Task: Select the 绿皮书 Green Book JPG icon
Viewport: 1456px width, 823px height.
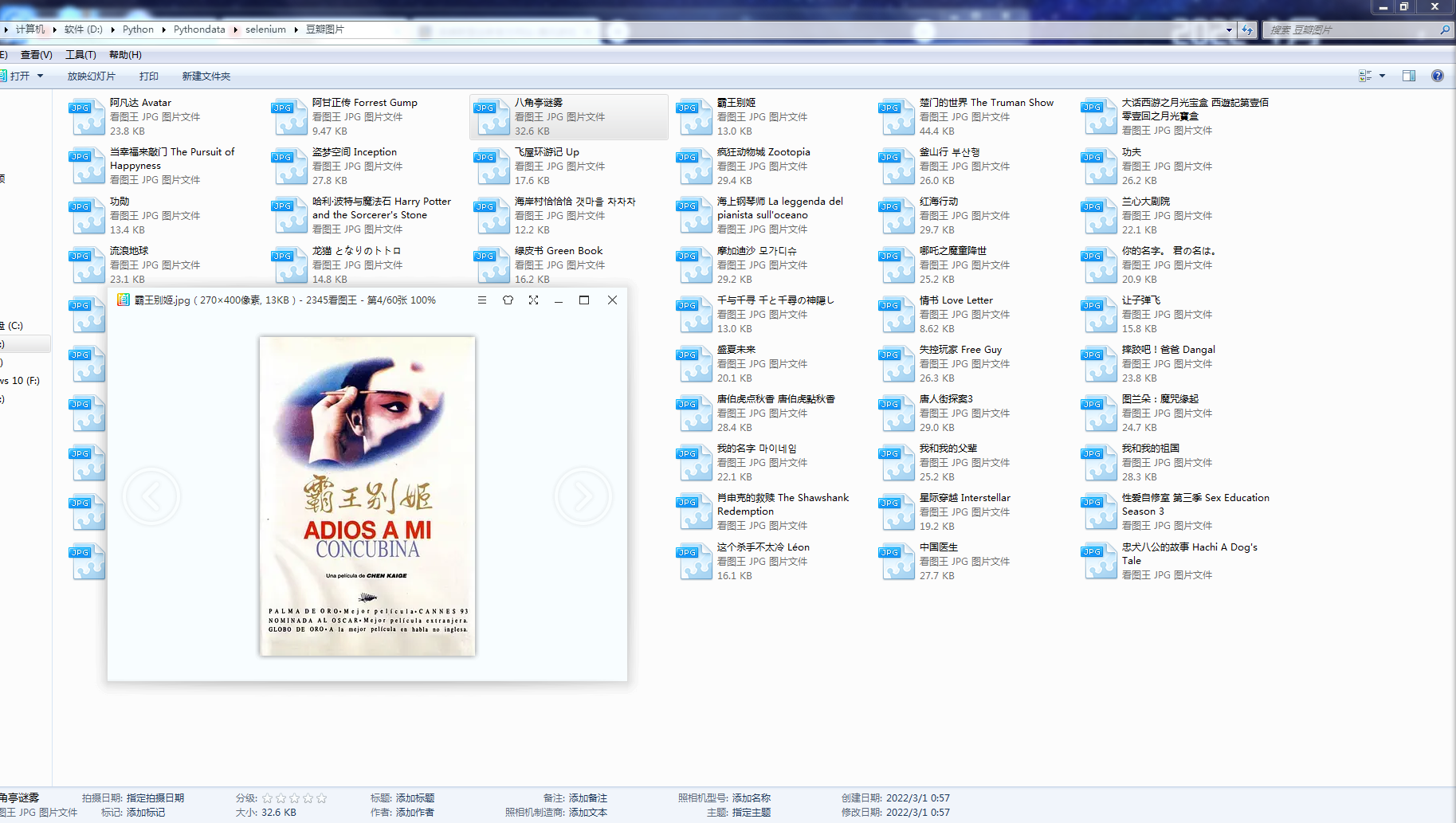Action: tap(492, 265)
